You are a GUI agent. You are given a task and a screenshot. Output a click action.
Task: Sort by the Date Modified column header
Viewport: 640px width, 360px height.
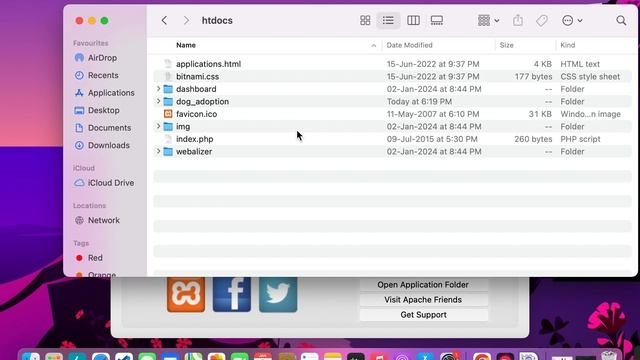(409, 45)
